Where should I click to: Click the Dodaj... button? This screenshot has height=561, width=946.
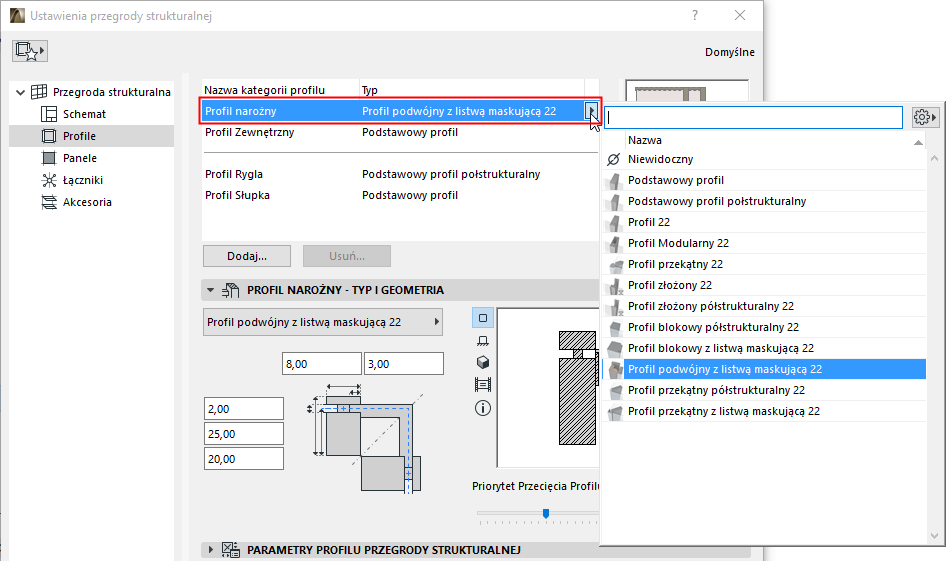[247, 256]
